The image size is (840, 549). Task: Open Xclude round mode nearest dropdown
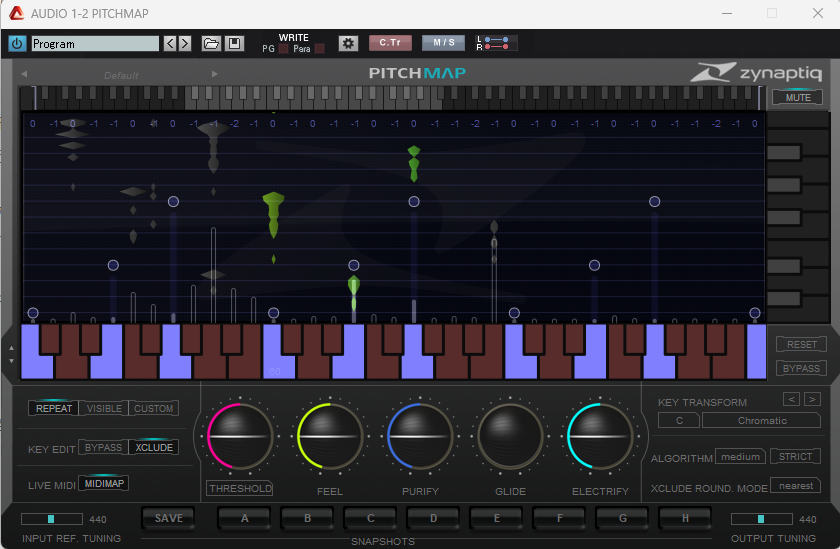coord(796,486)
